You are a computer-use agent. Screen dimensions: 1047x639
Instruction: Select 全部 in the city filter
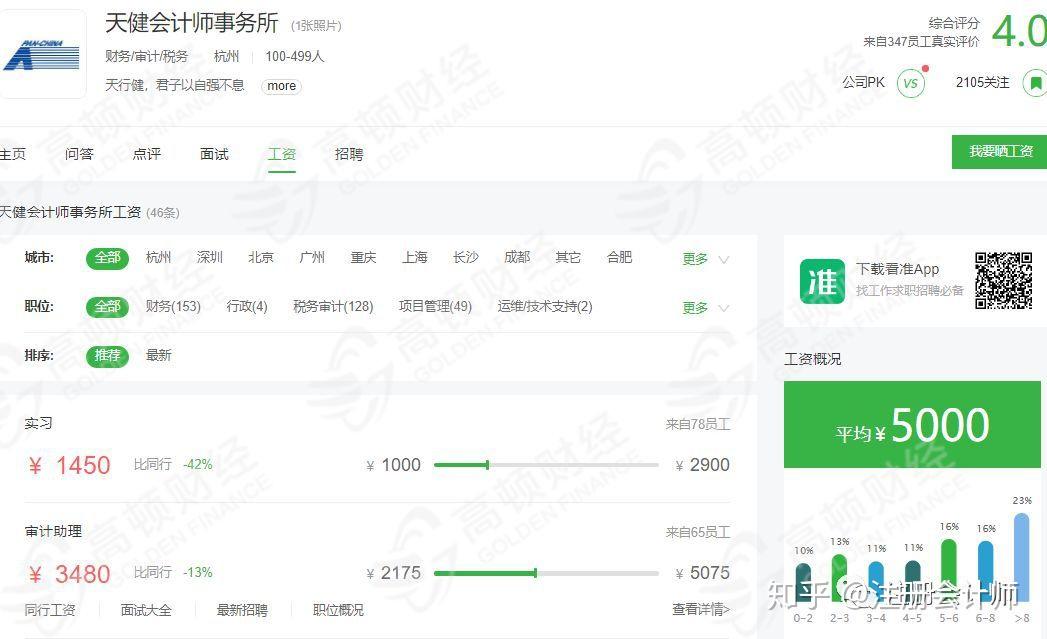coord(108,258)
